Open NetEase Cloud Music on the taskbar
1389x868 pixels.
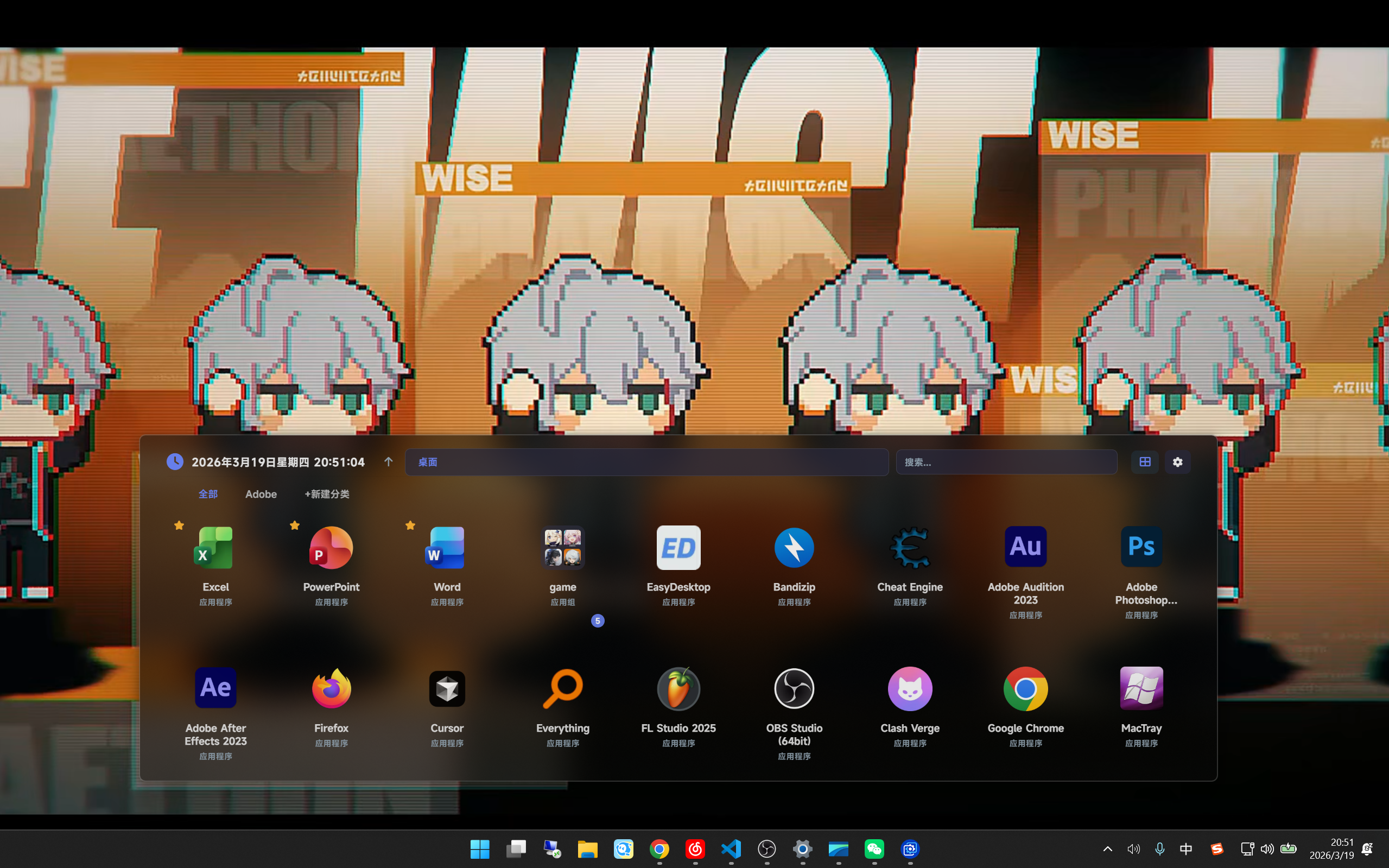(x=695, y=849)
